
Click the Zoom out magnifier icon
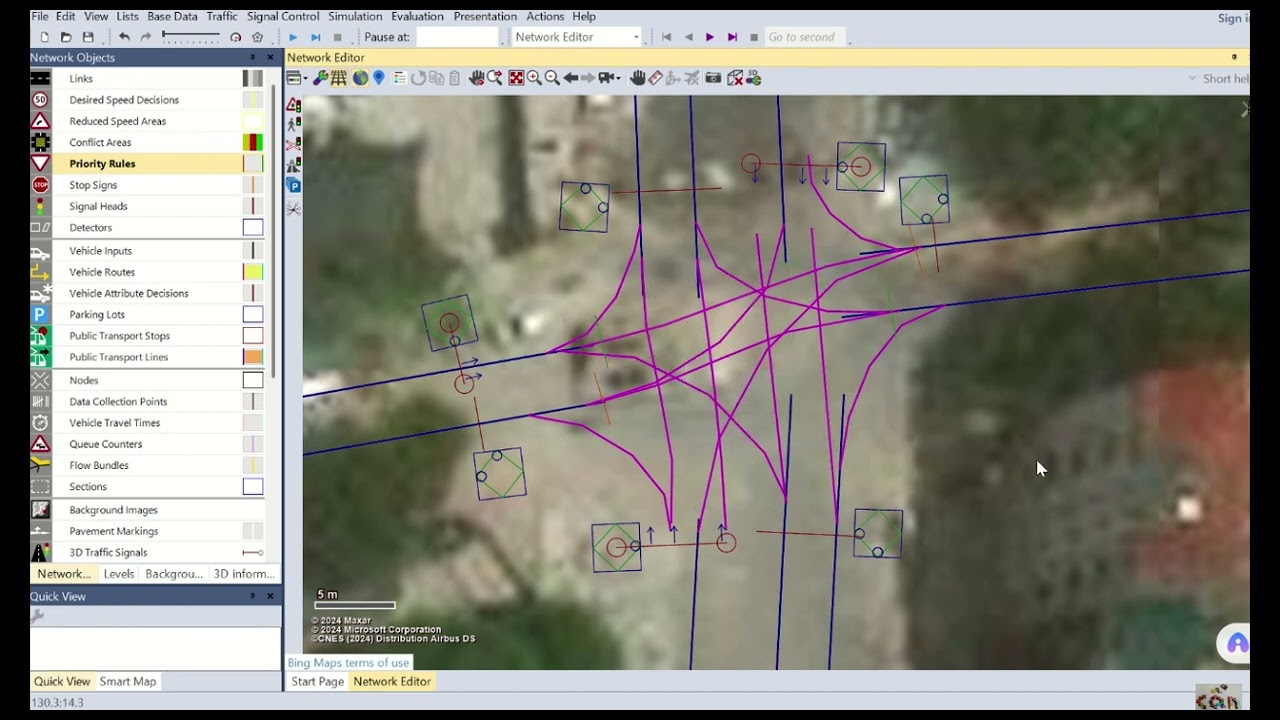[552, 78]
